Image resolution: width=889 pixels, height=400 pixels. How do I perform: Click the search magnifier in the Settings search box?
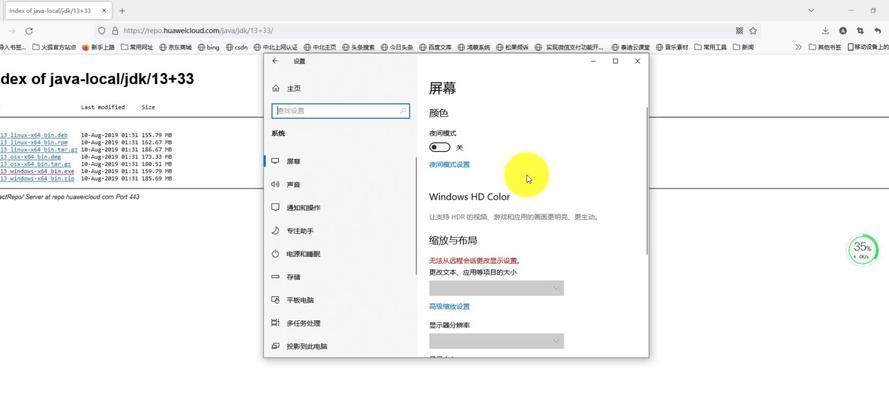403,110
